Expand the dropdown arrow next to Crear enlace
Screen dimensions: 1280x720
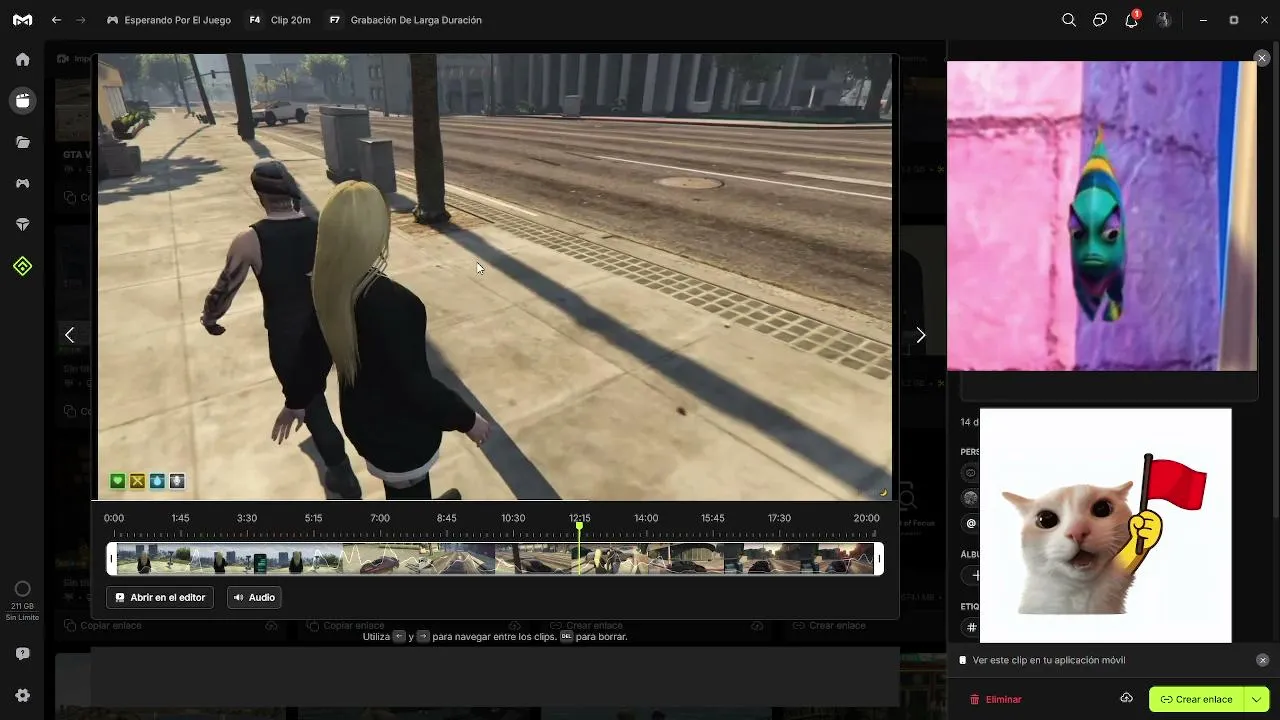click(1257, 699)
